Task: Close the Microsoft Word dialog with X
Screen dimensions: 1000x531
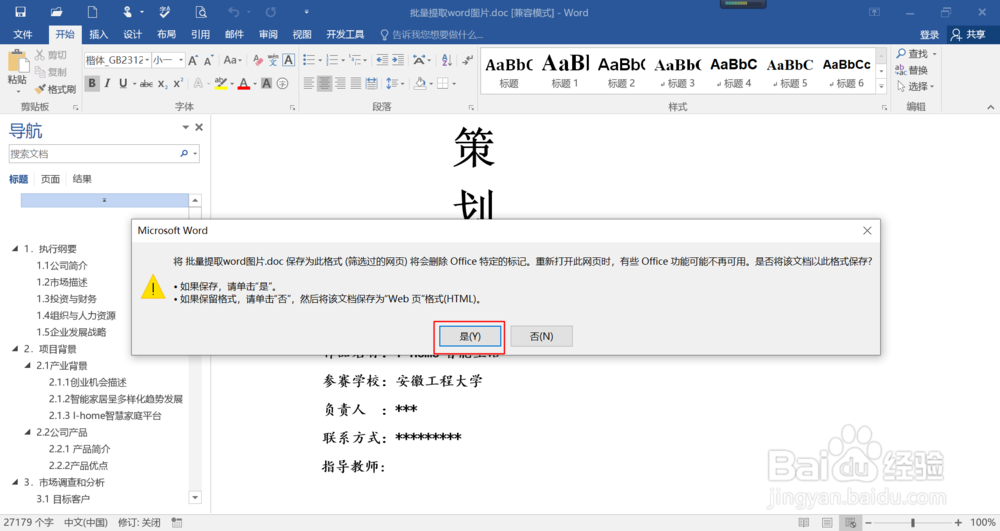Action: click(867, 231)
